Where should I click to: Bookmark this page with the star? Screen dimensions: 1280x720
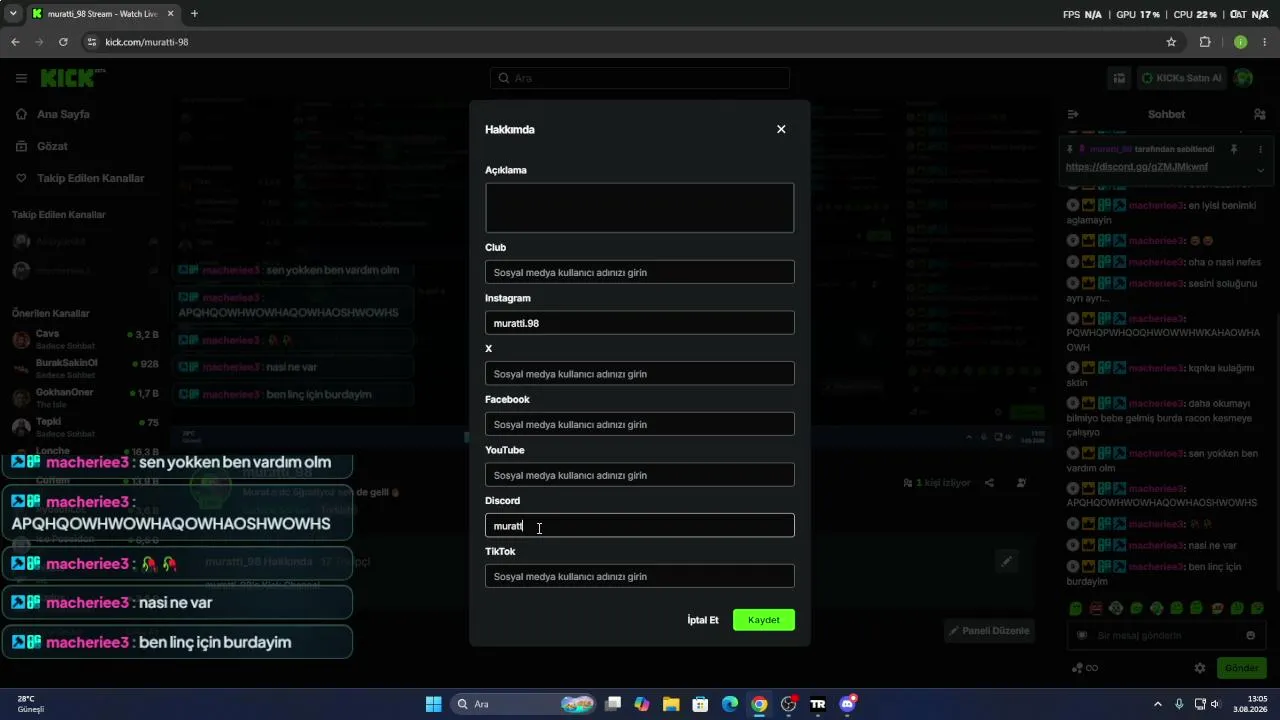pos(1171,42)
